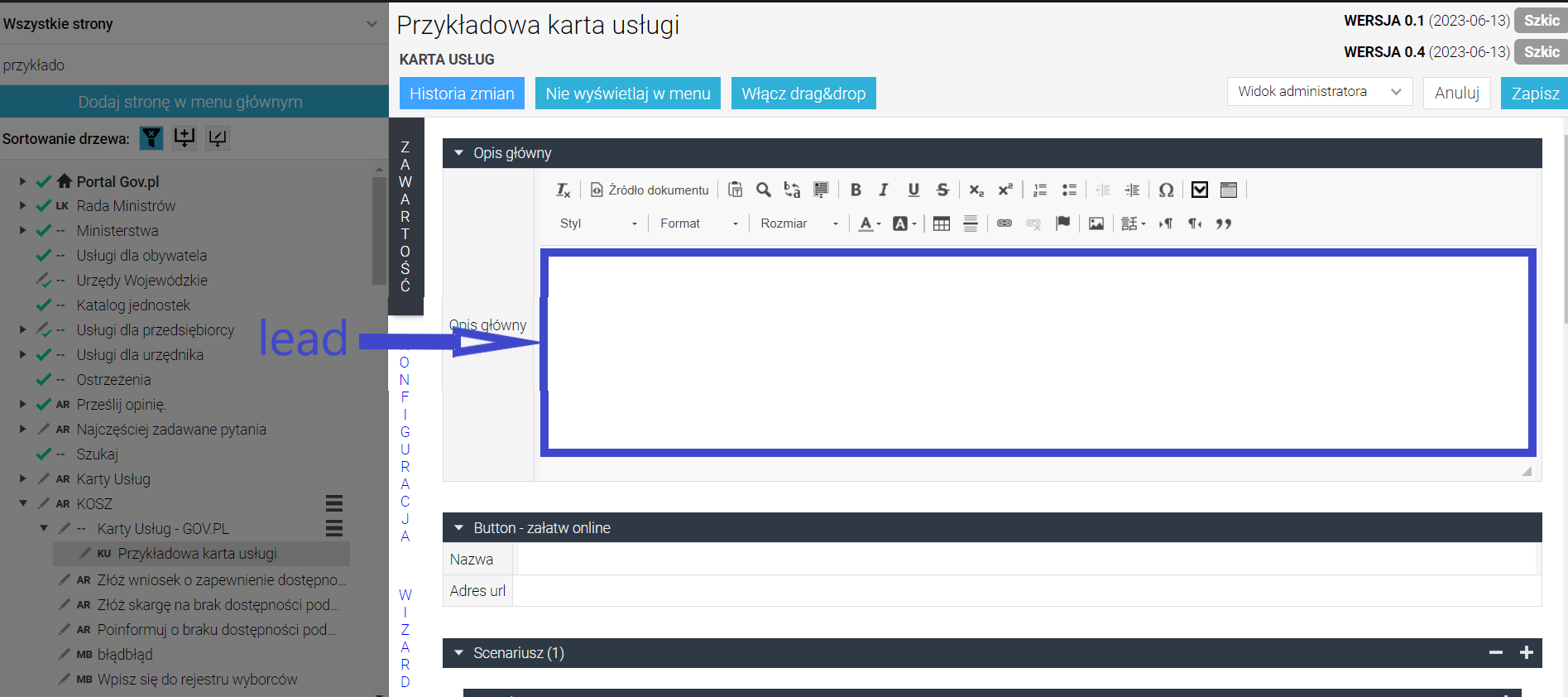Toggle bold formatting
Screen dimensions: 1568x697
coord(856,190)
